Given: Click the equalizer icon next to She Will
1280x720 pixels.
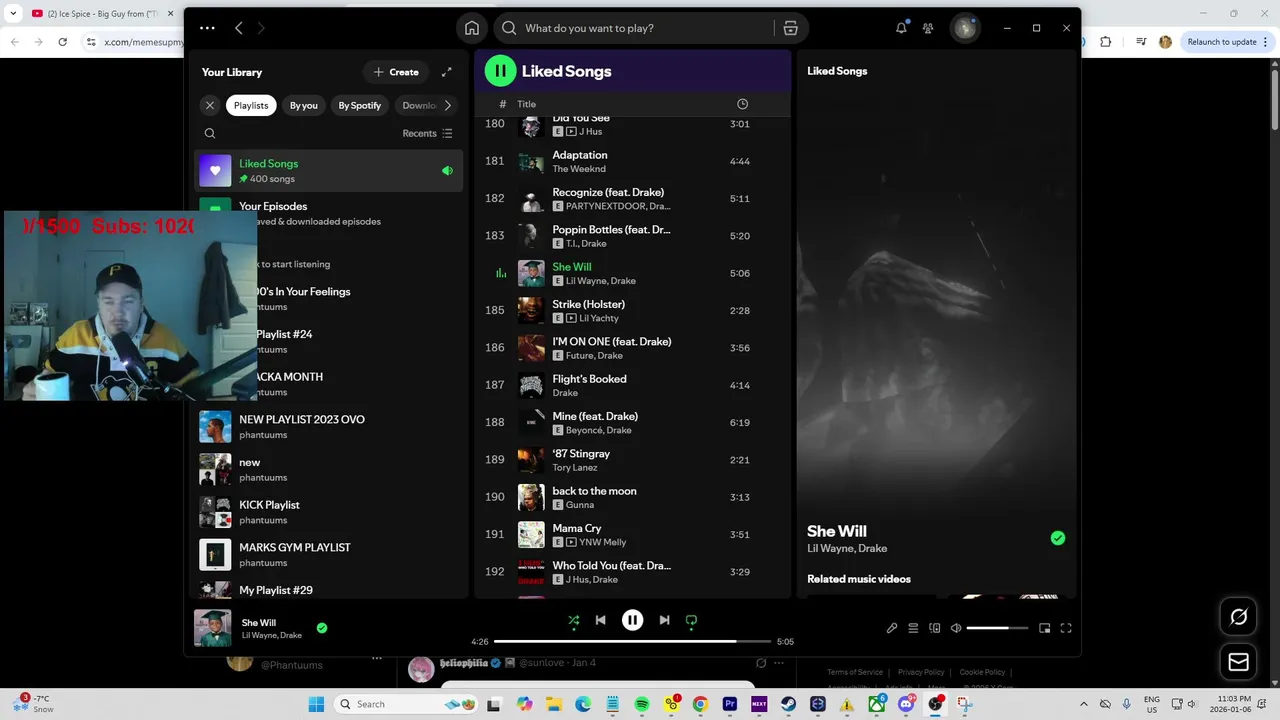Looking at the screenshot, I should pyautogui.click(x=501, y=273).
